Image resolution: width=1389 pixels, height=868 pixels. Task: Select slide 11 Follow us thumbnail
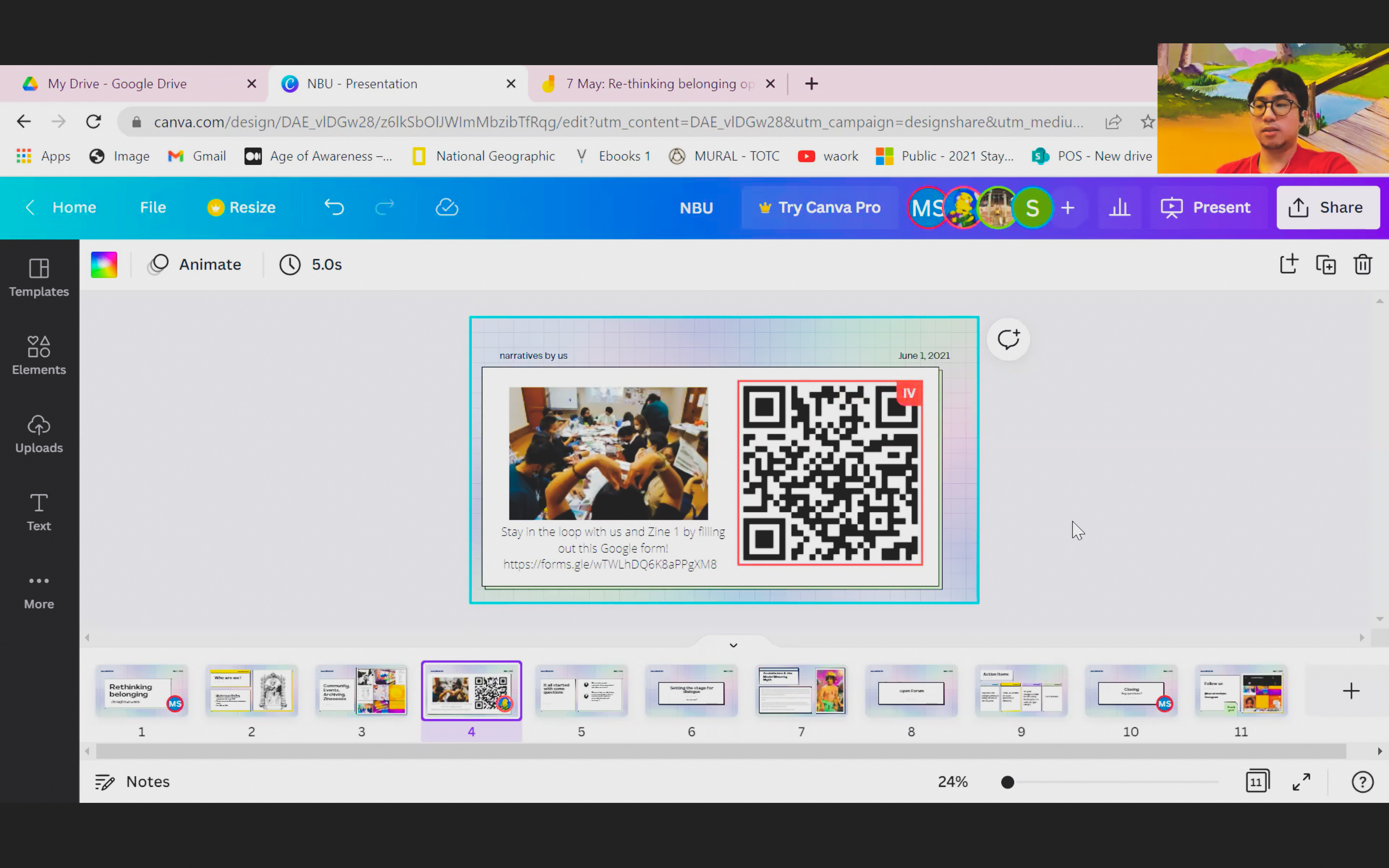point(1241,691)
